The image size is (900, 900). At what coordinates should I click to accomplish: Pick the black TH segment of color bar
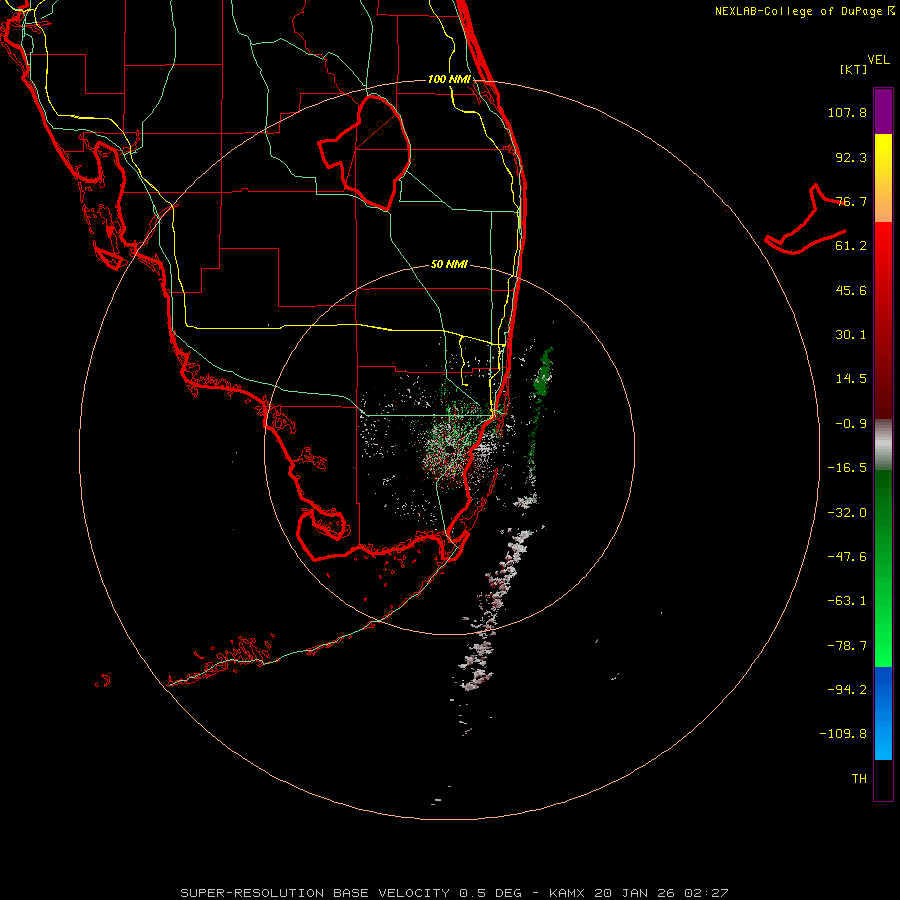[883, 779]
